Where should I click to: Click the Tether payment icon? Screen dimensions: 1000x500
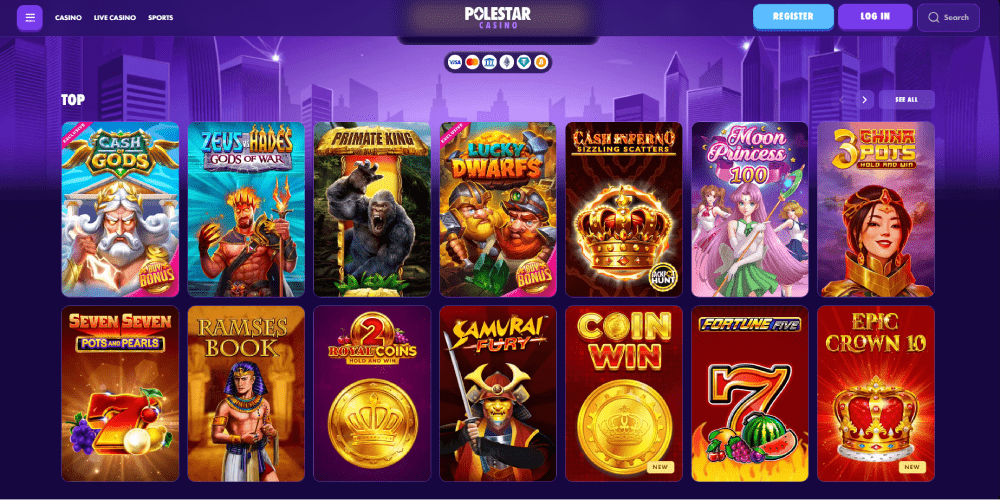coord(524,62)
